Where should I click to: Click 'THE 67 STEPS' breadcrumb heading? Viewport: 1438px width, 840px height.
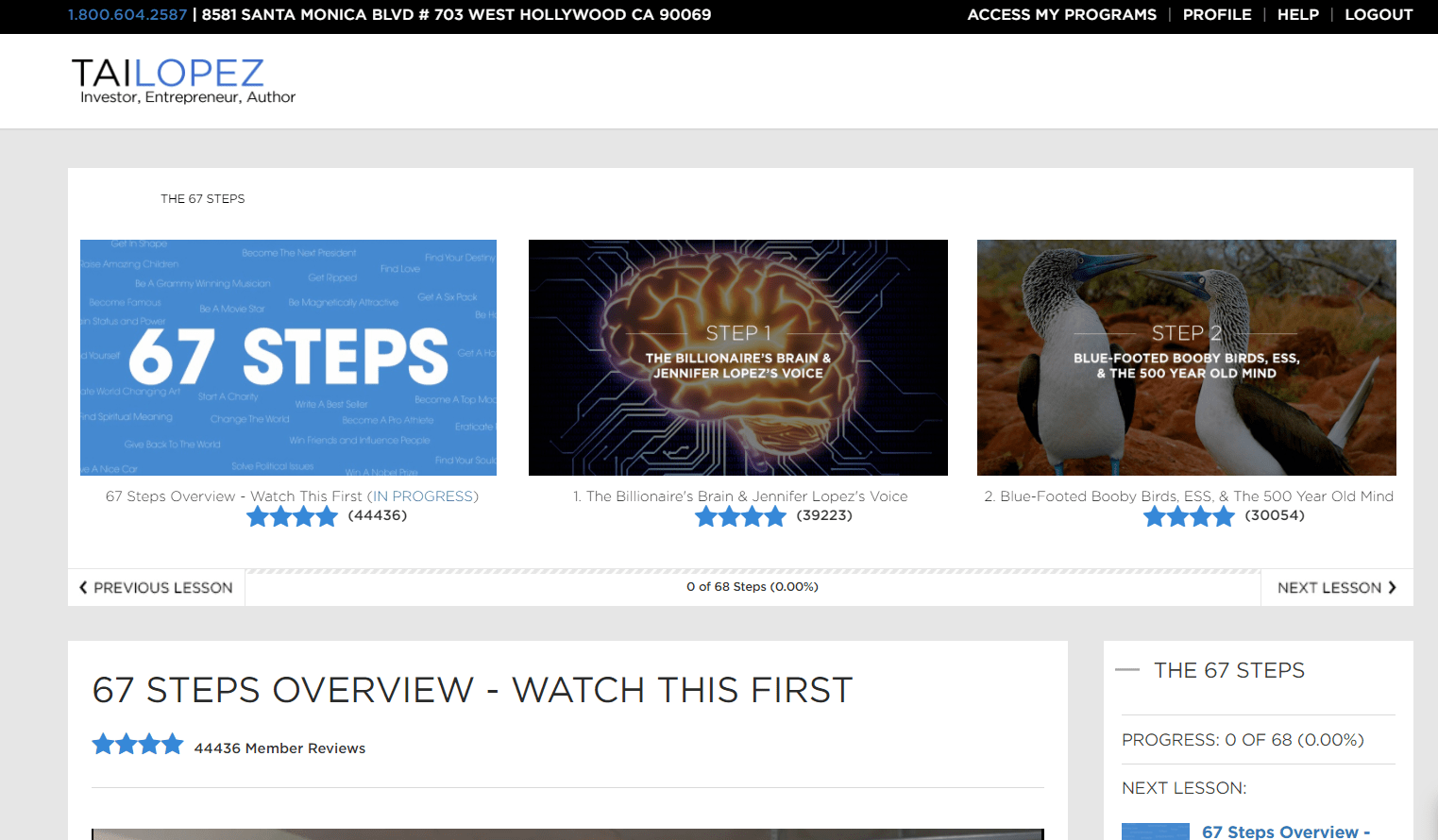click(203, 199)
